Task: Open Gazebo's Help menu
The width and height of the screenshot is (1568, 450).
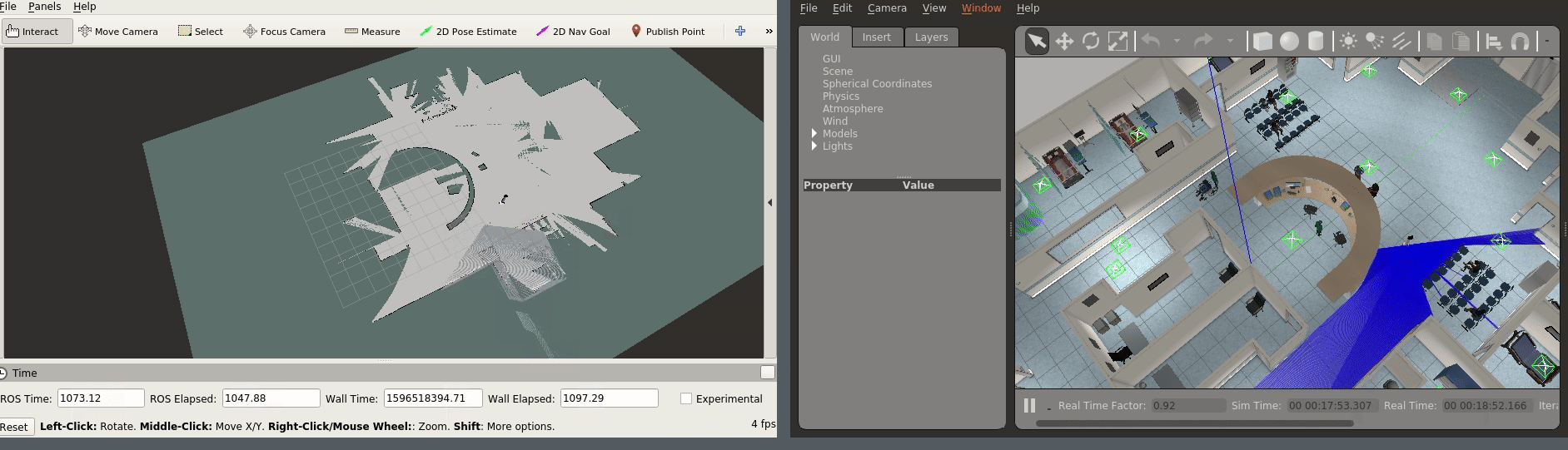Action: (x=1028, y=7)
